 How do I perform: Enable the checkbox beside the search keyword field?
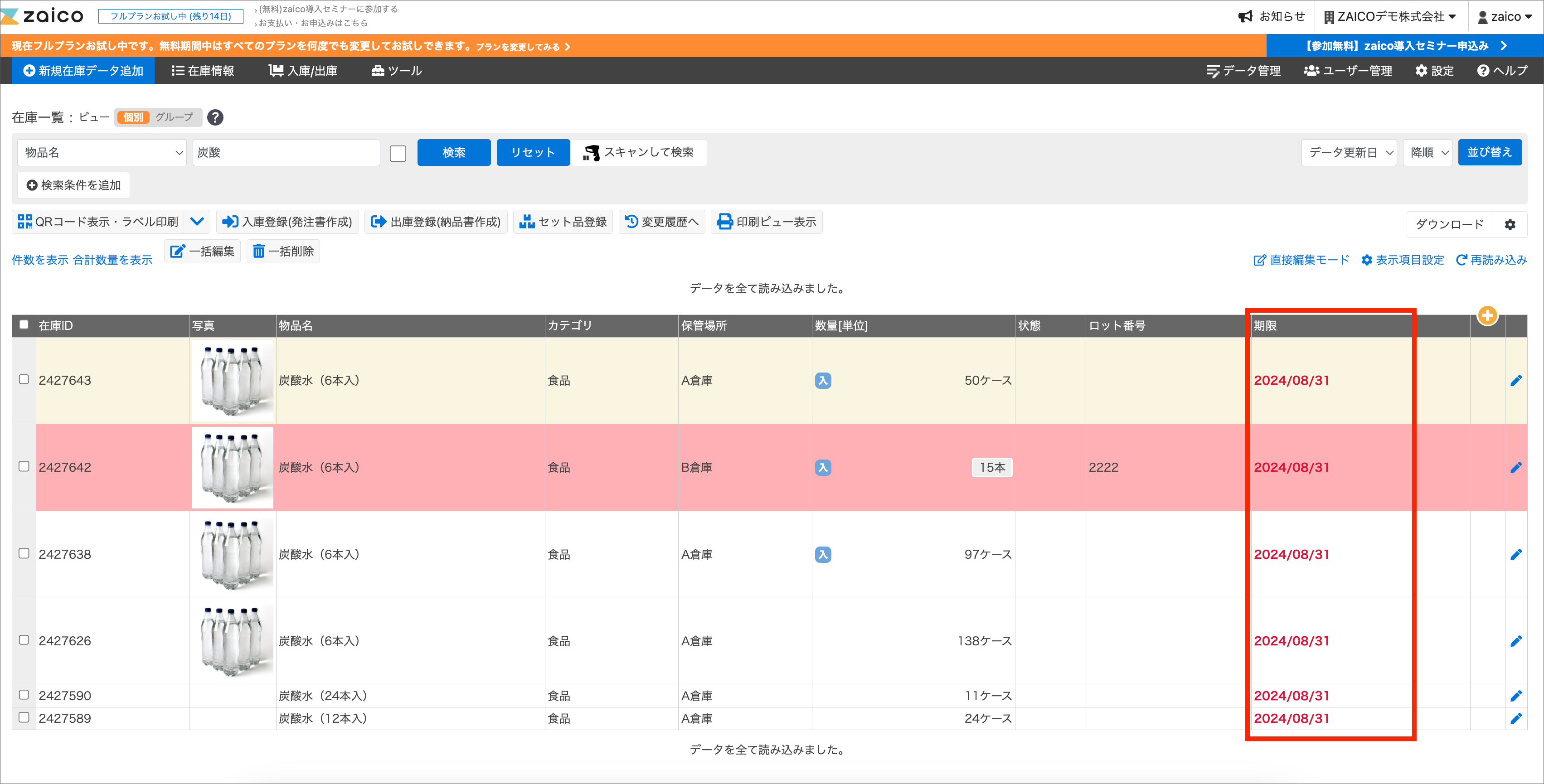point(398,154)
